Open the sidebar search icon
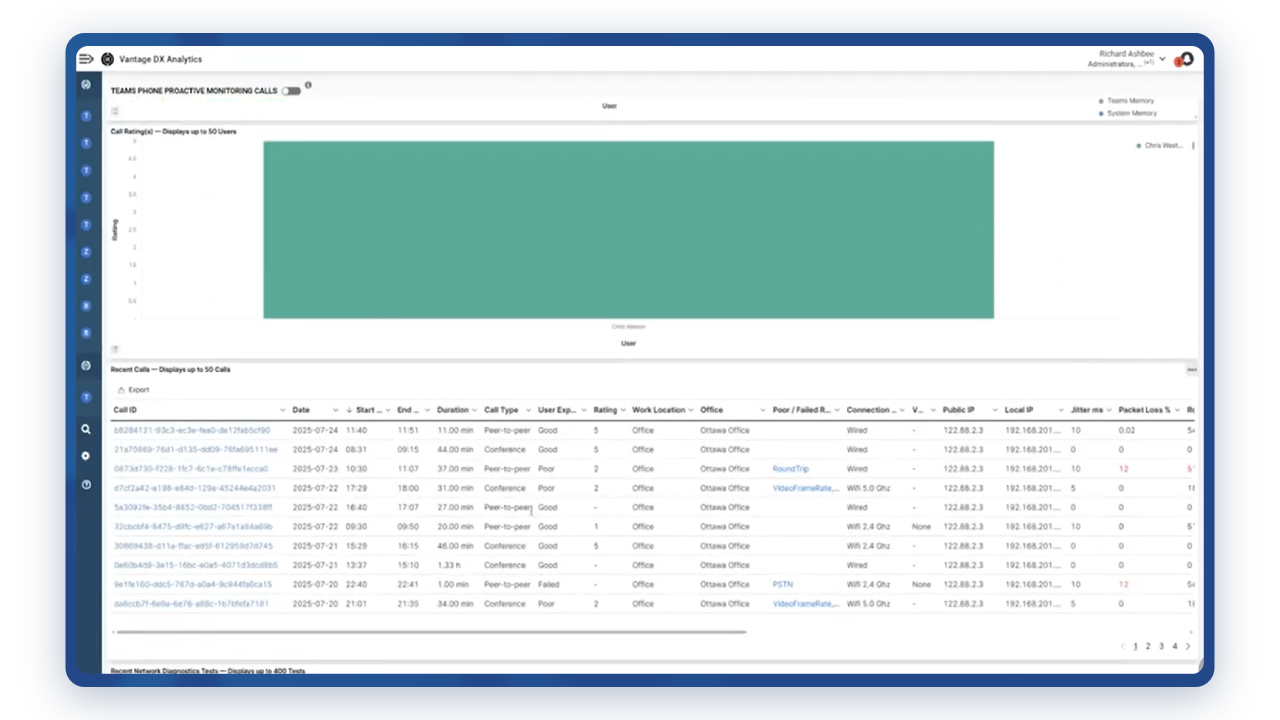Image resolution: width=1280 pixels, height=720 pixels. pyautogui.click(x=86, y=429)
